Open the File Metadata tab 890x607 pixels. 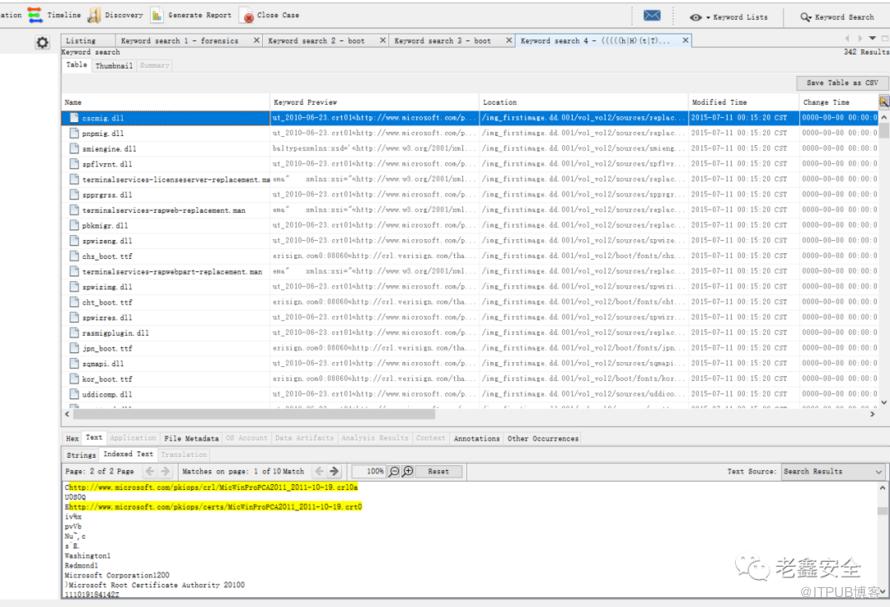click(191, 438)
